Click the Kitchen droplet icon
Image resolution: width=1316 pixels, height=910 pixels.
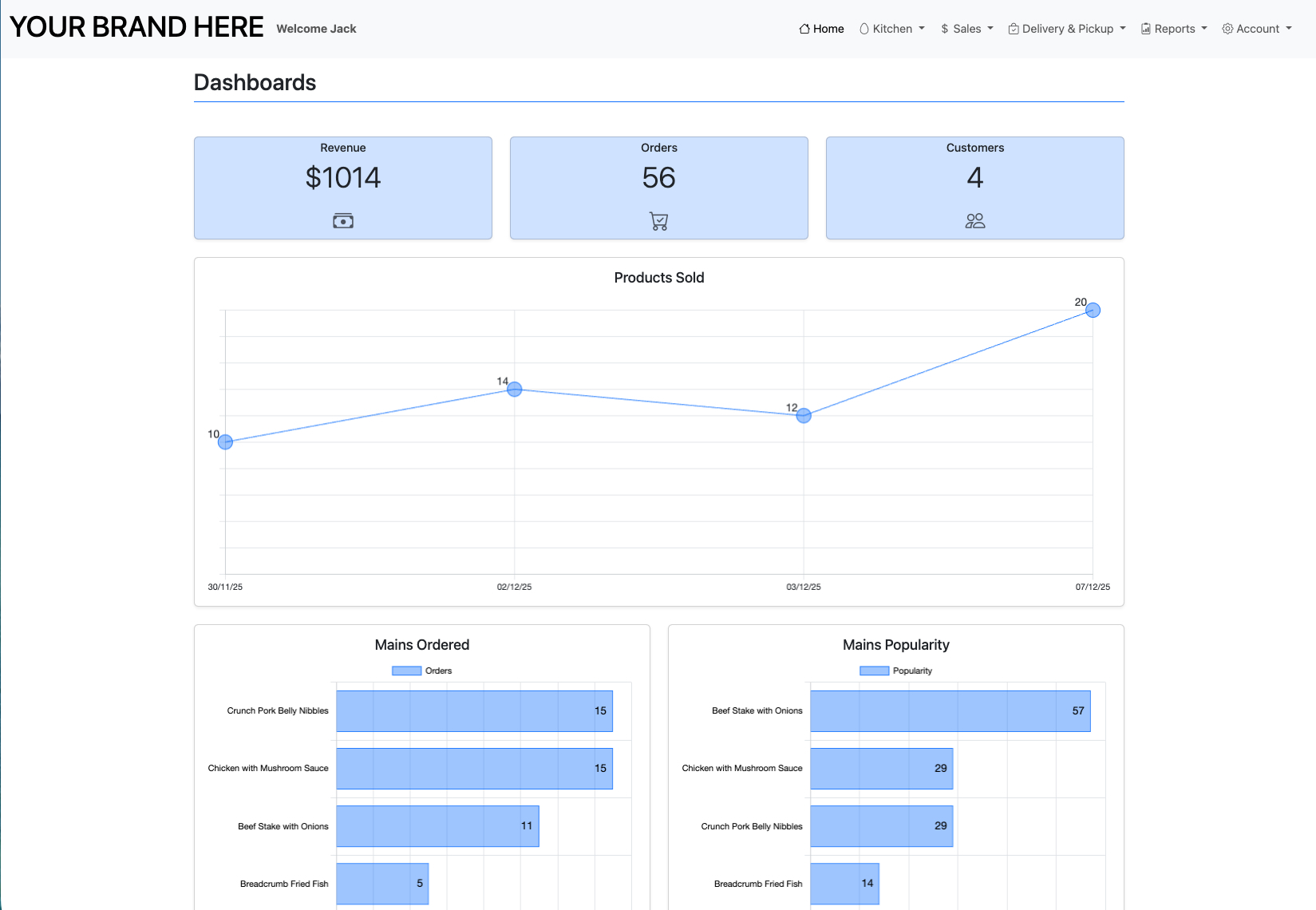(864, 28)
